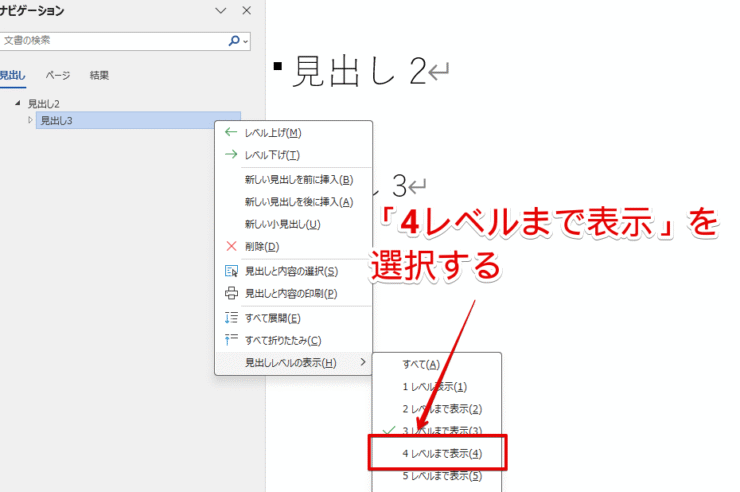Open the navigation pane options dropdown arrow

coord(220,10)
